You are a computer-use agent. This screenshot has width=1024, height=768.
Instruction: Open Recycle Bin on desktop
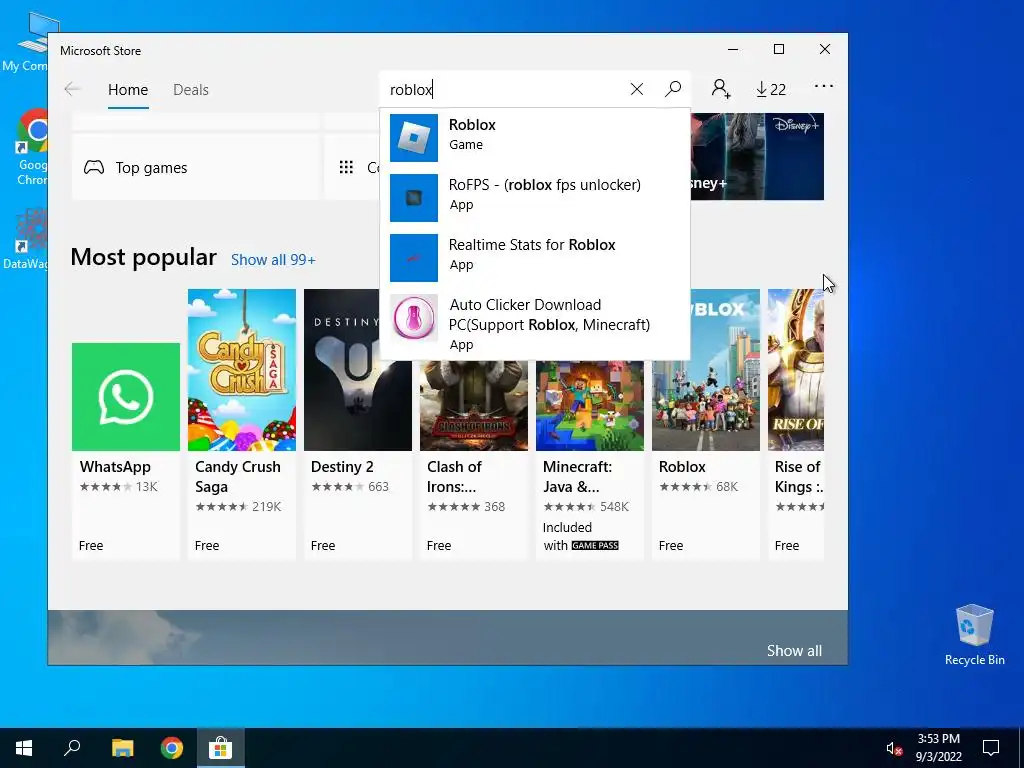974,634
